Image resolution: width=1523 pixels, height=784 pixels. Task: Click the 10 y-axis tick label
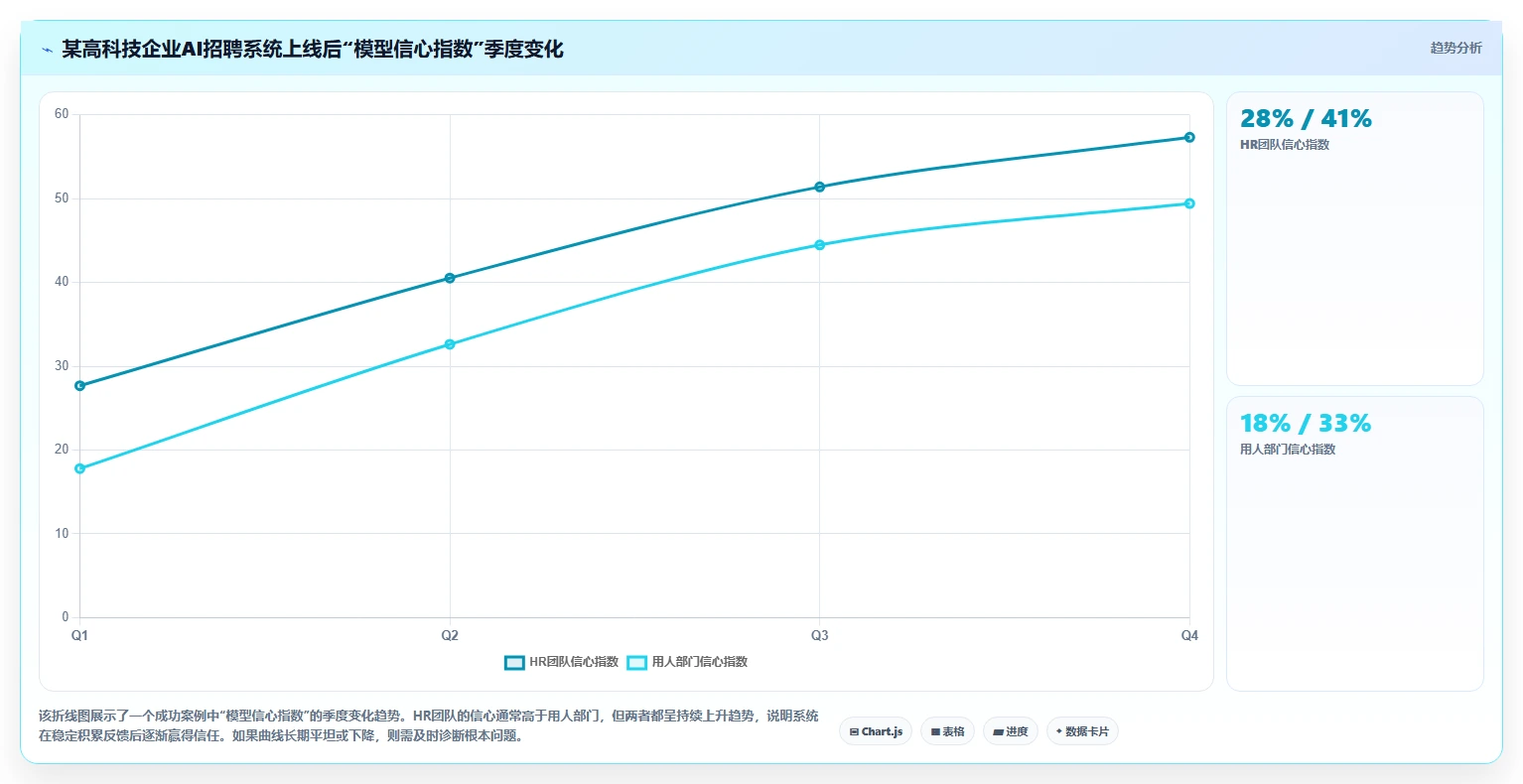tap(62, 534)
